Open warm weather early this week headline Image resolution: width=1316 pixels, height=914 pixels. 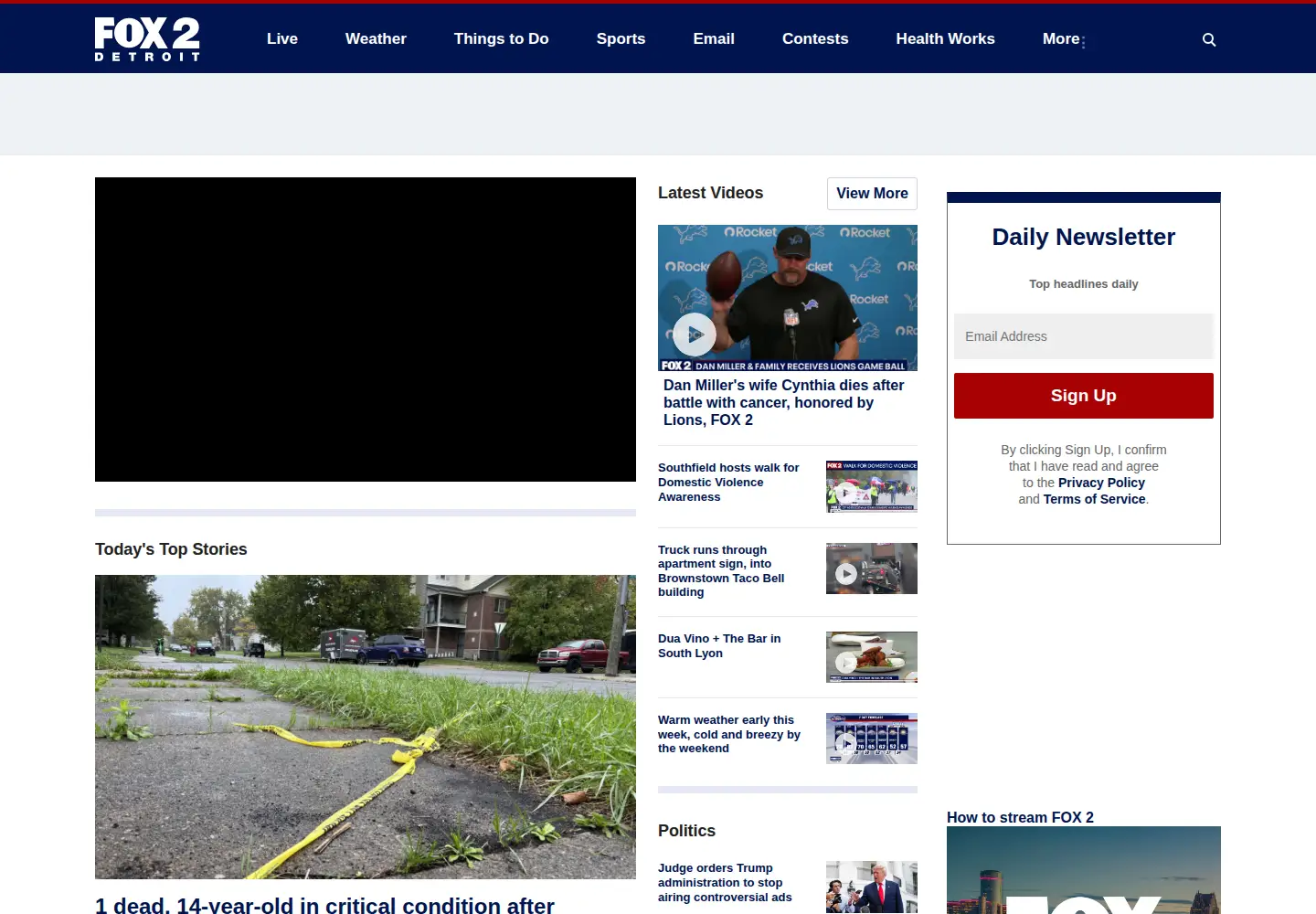(729, 734)
